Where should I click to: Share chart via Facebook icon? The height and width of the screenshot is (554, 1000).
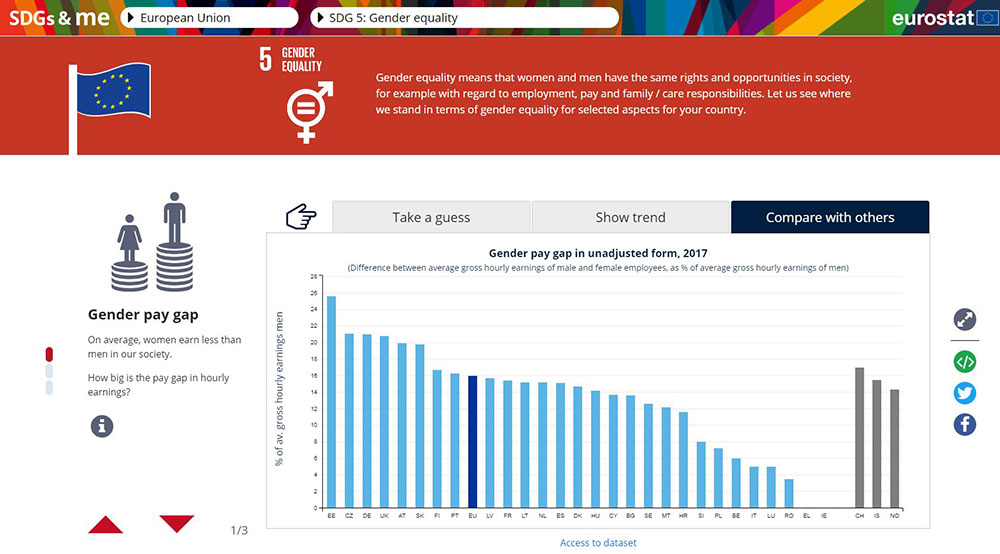(964, 424)
